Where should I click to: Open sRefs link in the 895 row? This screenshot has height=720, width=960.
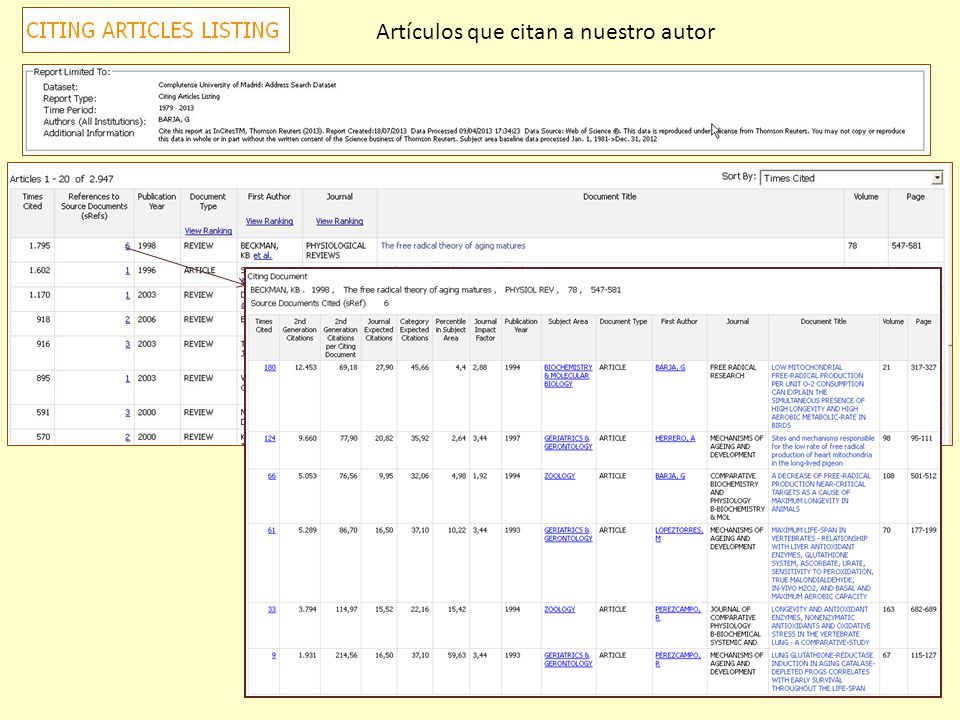[127, 378]
